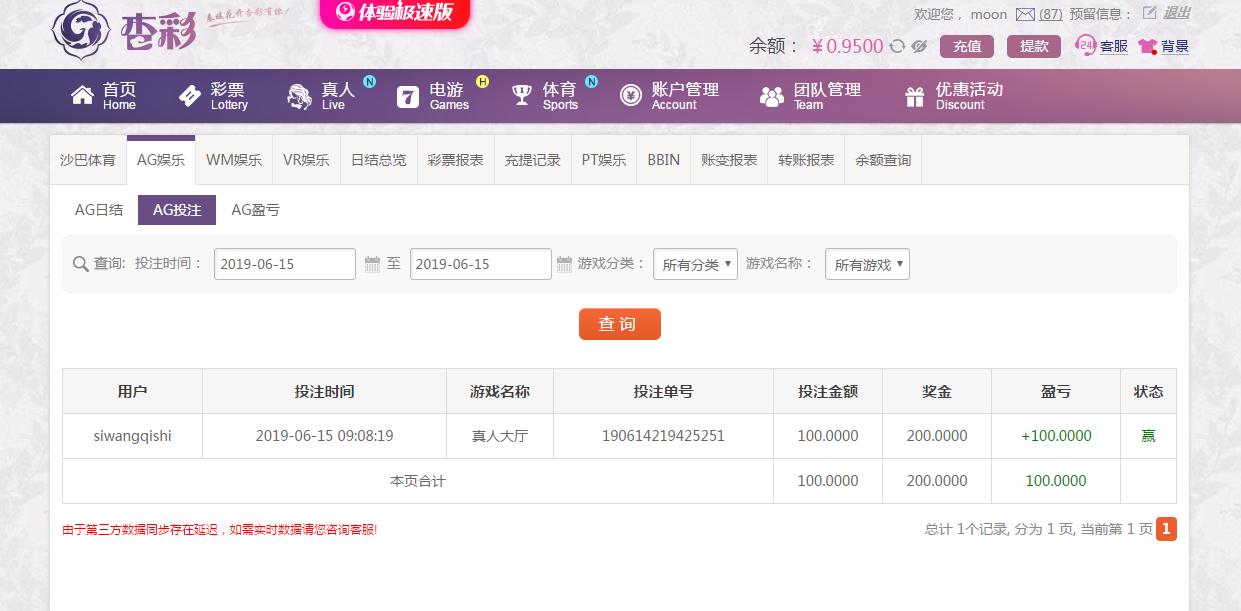This screenshot has height=611, width=1241.
Task: Open 客服 customer service link
Action: tap(1114, 46)
